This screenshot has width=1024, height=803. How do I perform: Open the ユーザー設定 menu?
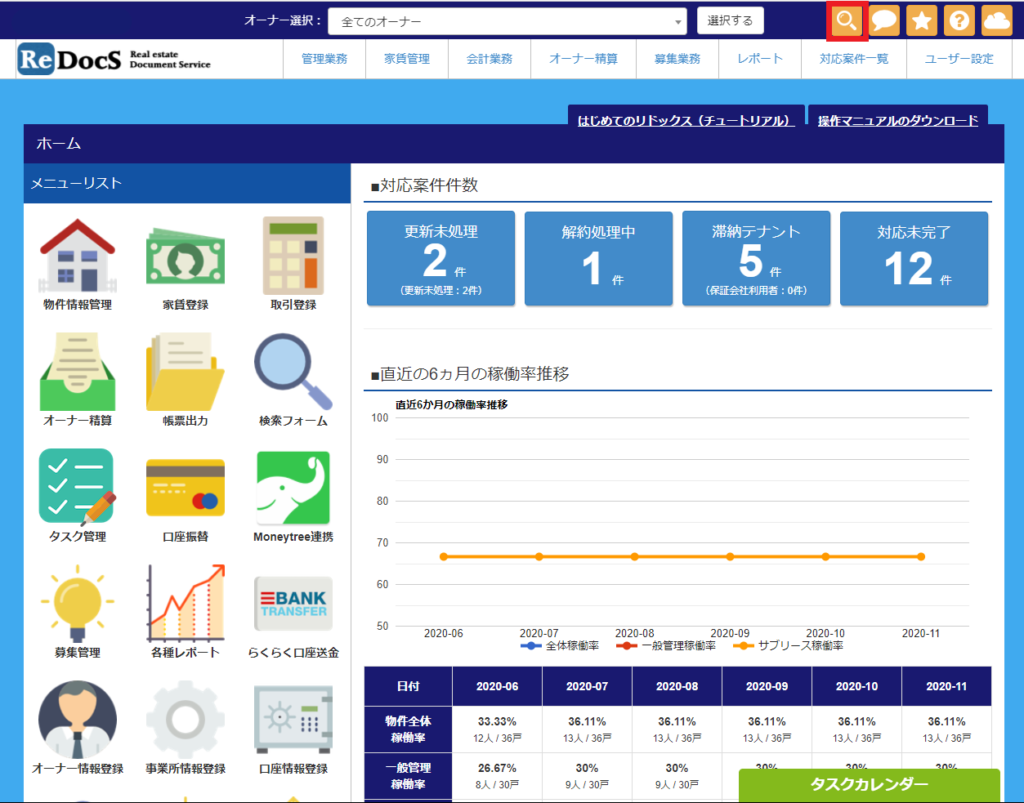pos(959,59)
